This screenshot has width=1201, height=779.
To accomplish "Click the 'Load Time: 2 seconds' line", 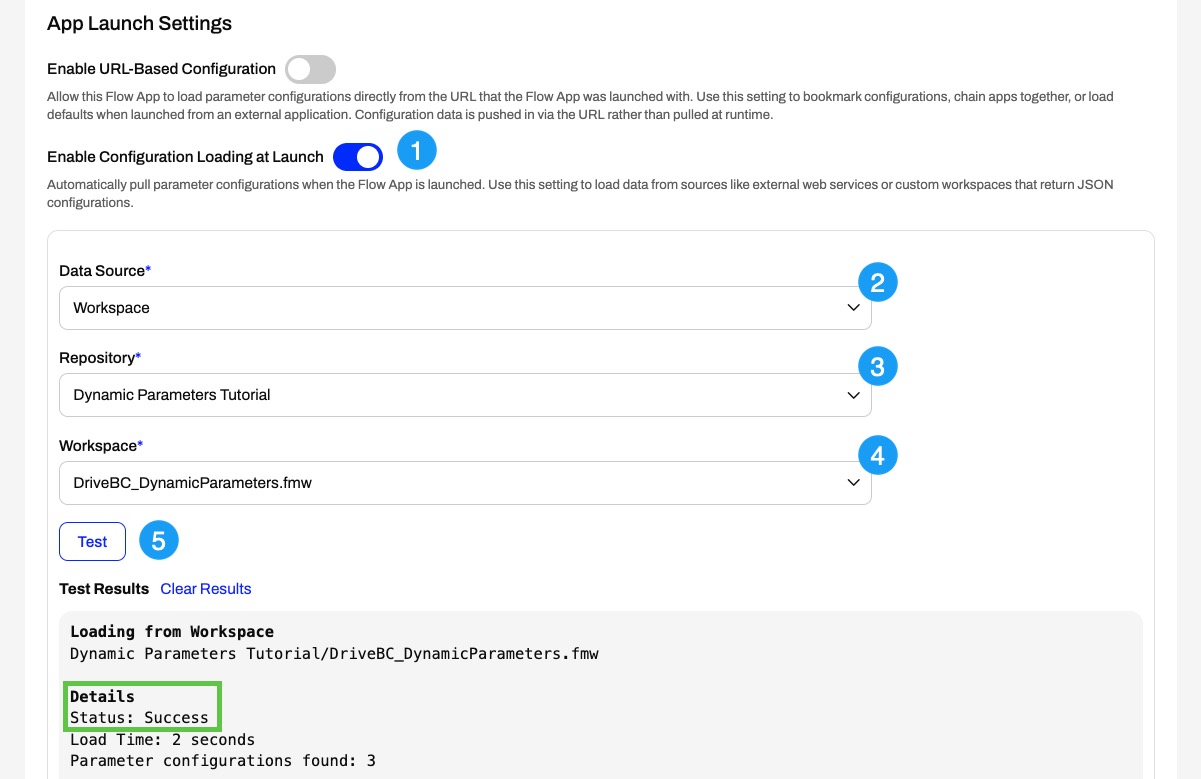I will (162, 740).
